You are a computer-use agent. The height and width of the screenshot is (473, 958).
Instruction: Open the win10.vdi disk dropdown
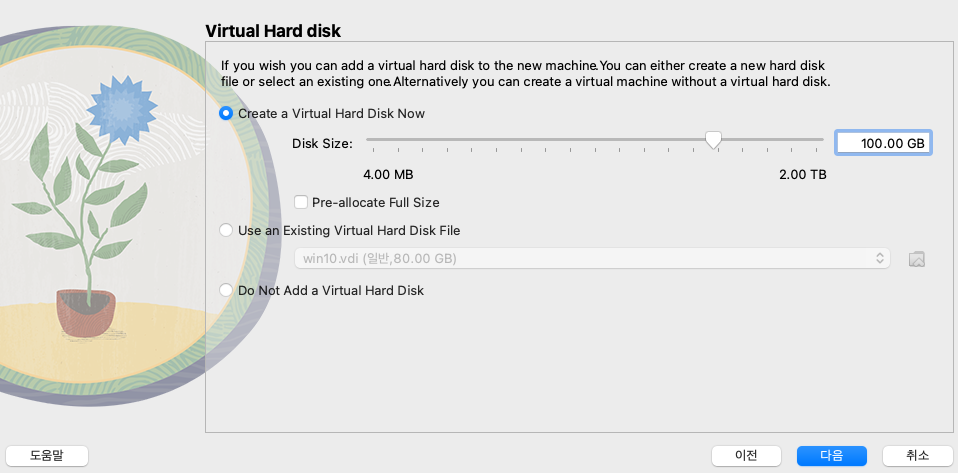(592, 258)
